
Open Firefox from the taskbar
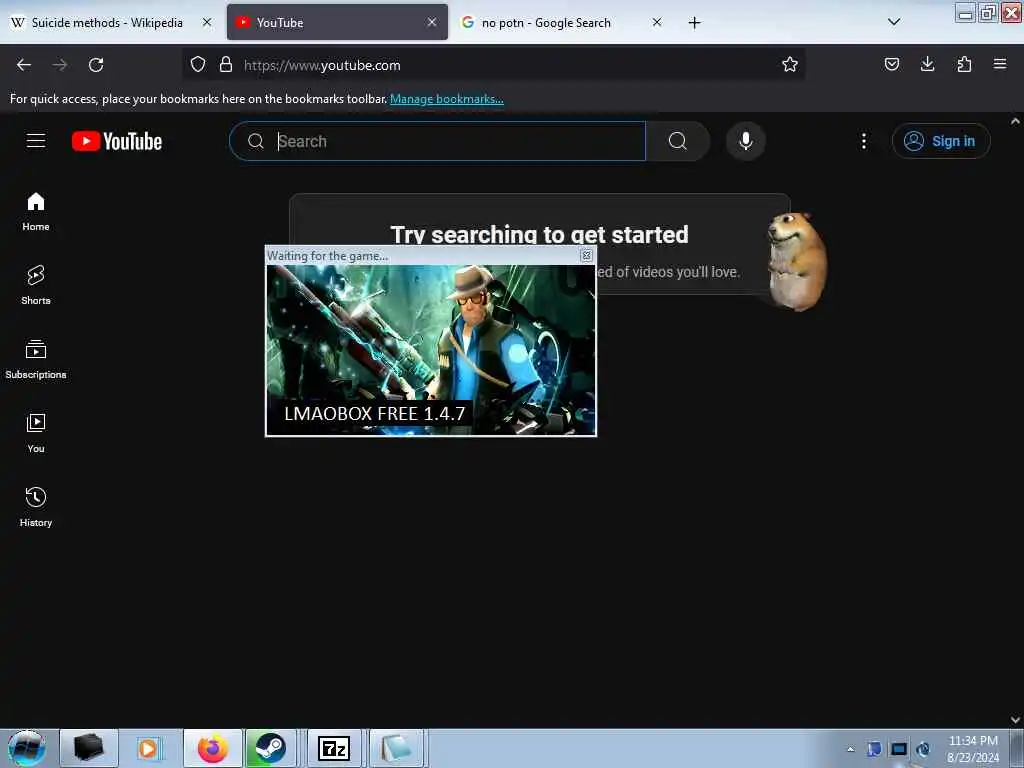(x=213, y=748)
